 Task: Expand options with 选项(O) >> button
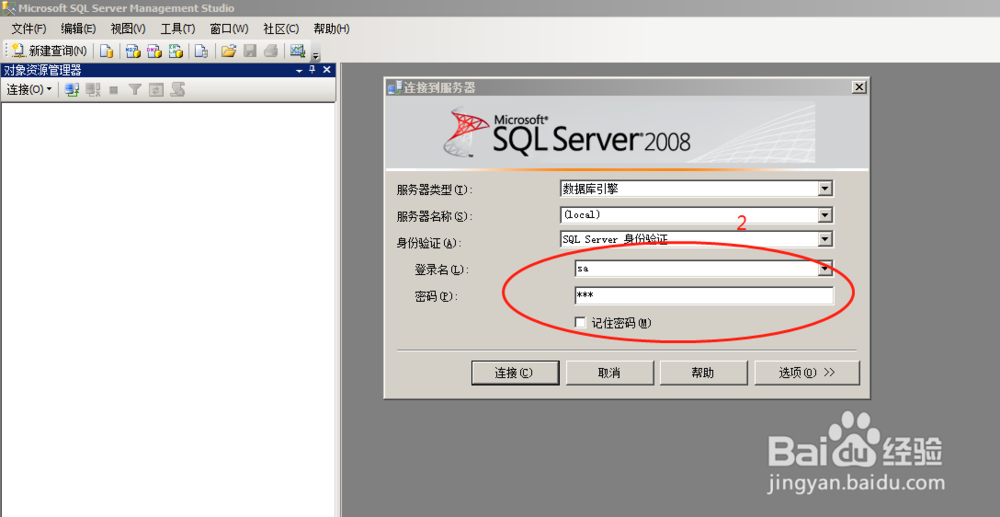[x=807, y=373]
